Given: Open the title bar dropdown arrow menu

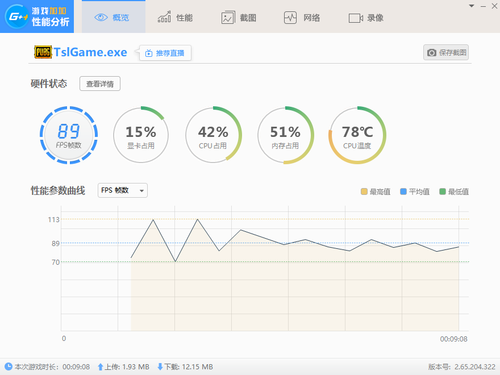Looking at the screenshot, I should (471, 6).
